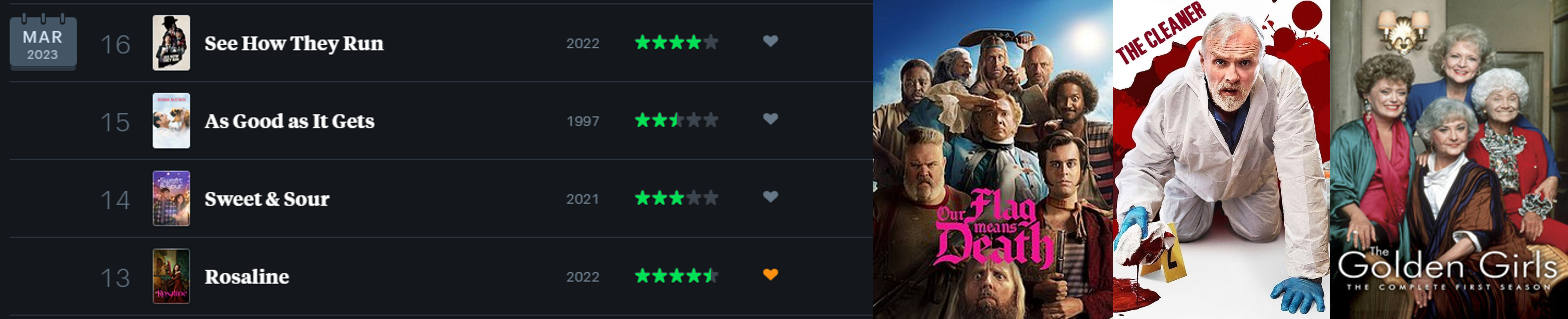1568x319 pixels.
Task: Open As Good as It Gets poster thumbnail
Action: [171, 121]
